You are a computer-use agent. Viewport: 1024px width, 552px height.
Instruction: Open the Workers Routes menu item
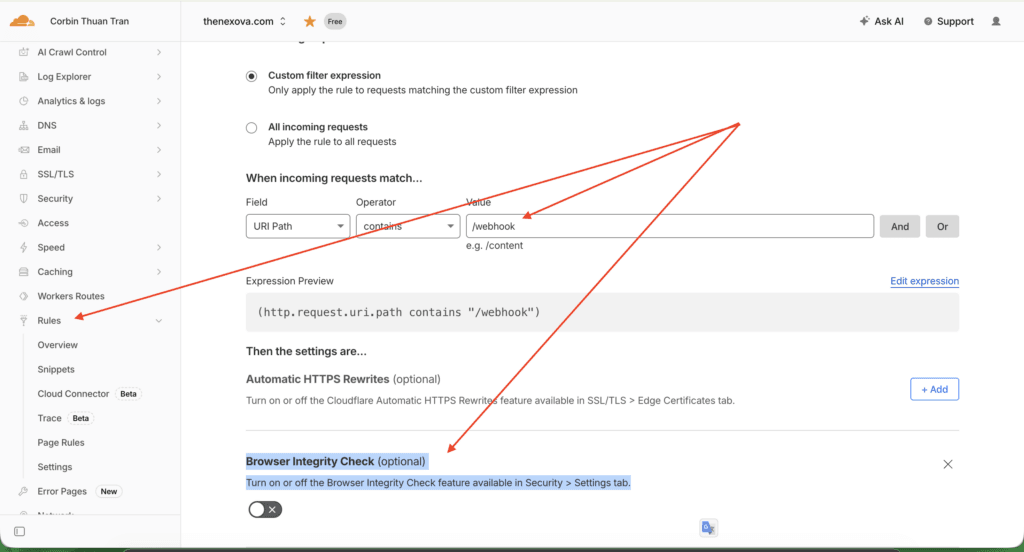tap(71, 296)
